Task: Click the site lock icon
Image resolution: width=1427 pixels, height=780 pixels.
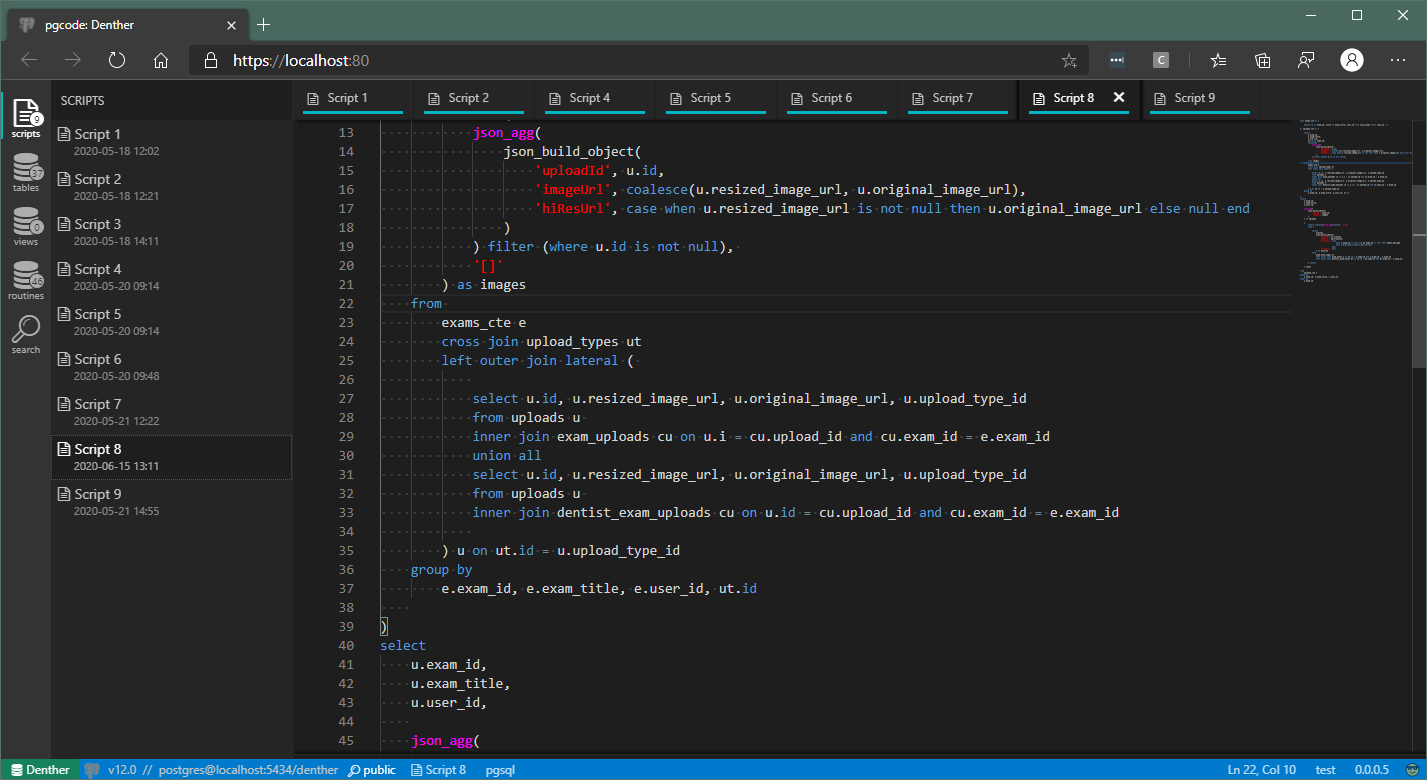Action: (x=210, y=60)
